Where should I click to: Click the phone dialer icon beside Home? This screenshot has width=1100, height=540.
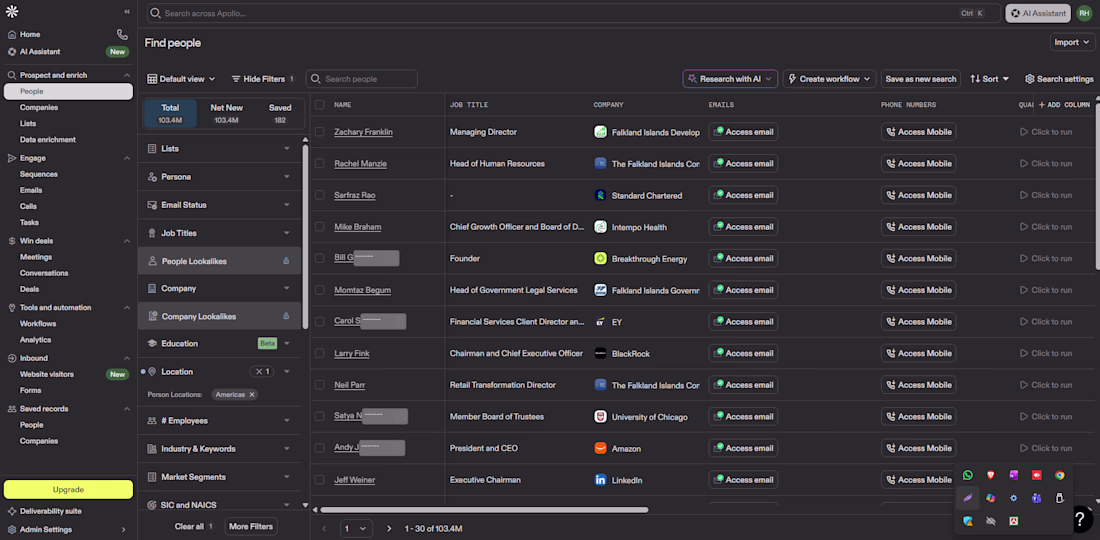[x=122, y=34]
